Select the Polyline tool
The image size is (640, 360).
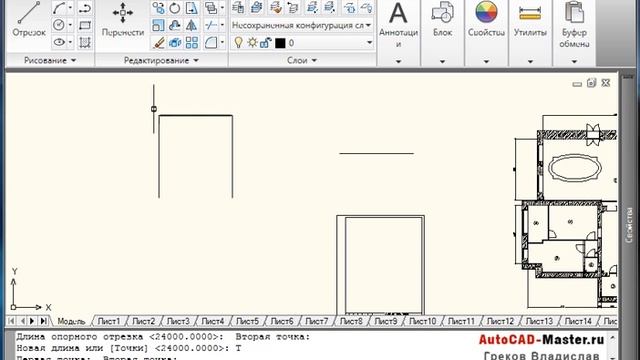coord(84,8)
